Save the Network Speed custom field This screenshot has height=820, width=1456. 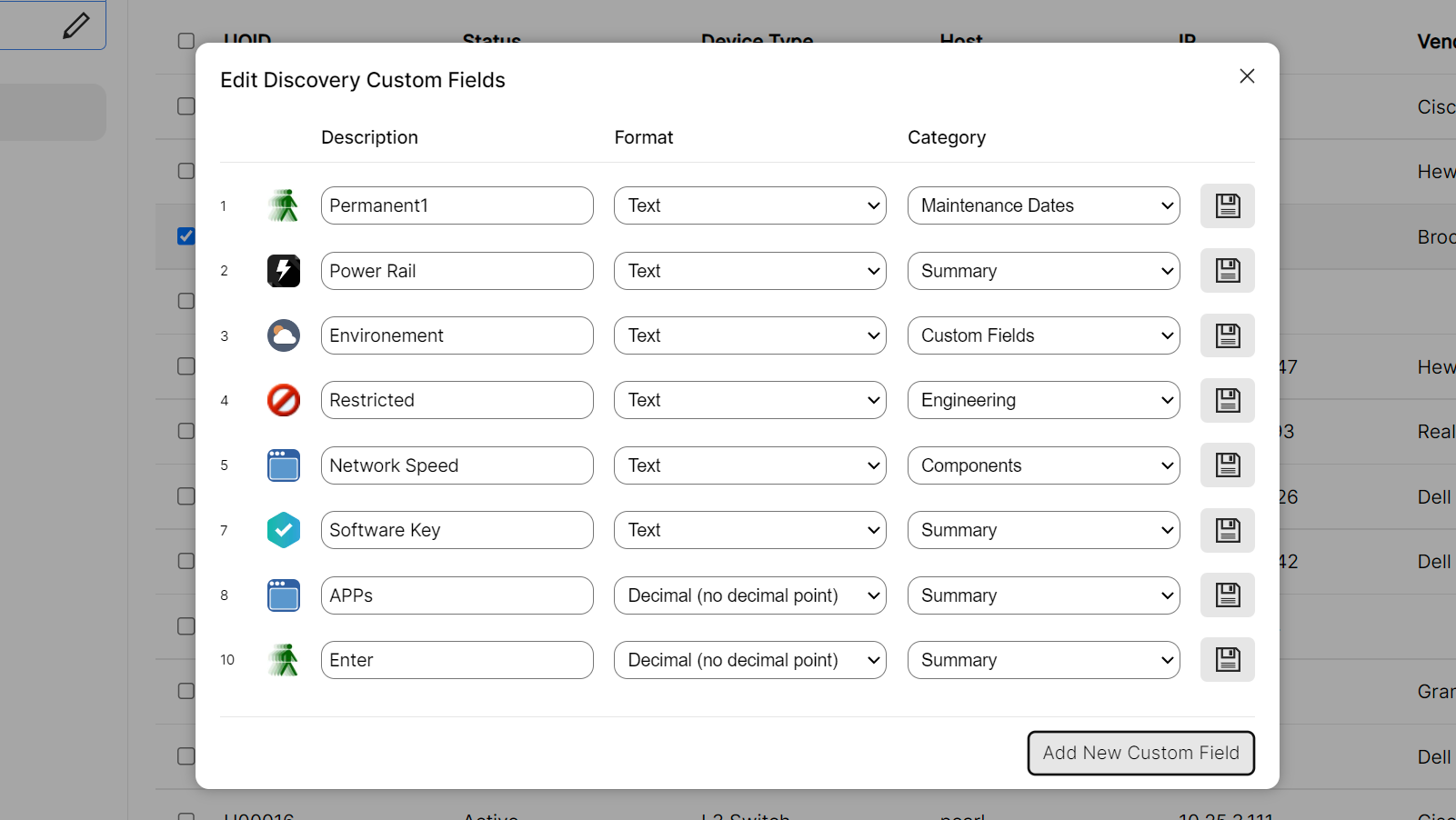(1228, 465)
